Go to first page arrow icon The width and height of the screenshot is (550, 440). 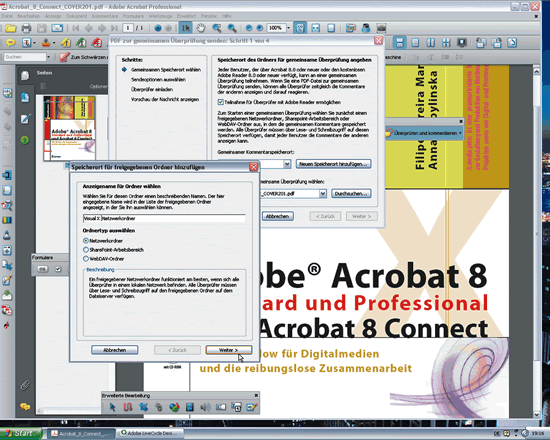coord(75,28)
